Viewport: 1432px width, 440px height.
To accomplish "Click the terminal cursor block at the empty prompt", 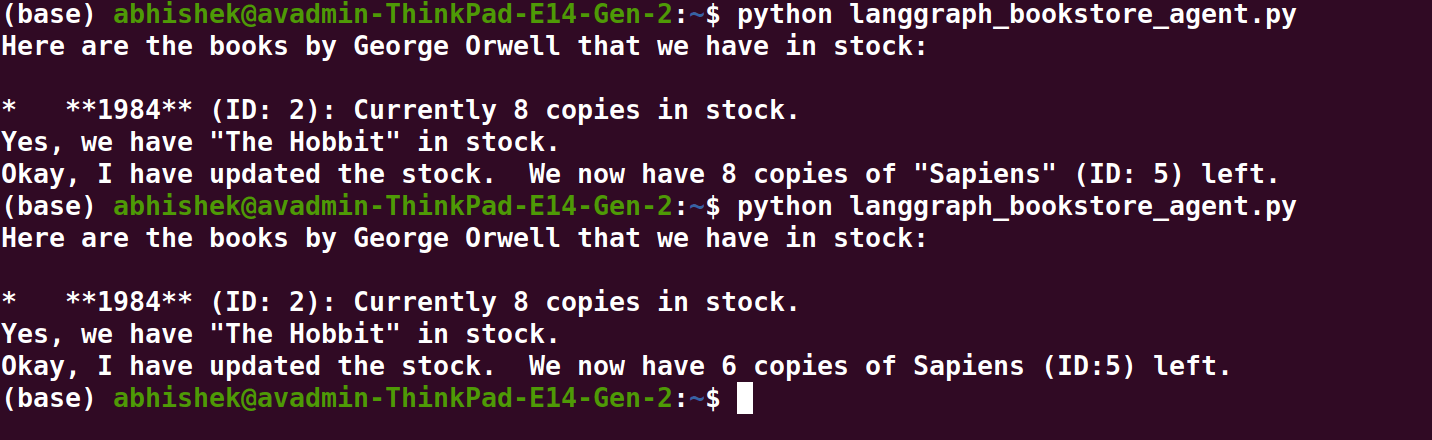I will click(743, 399).
